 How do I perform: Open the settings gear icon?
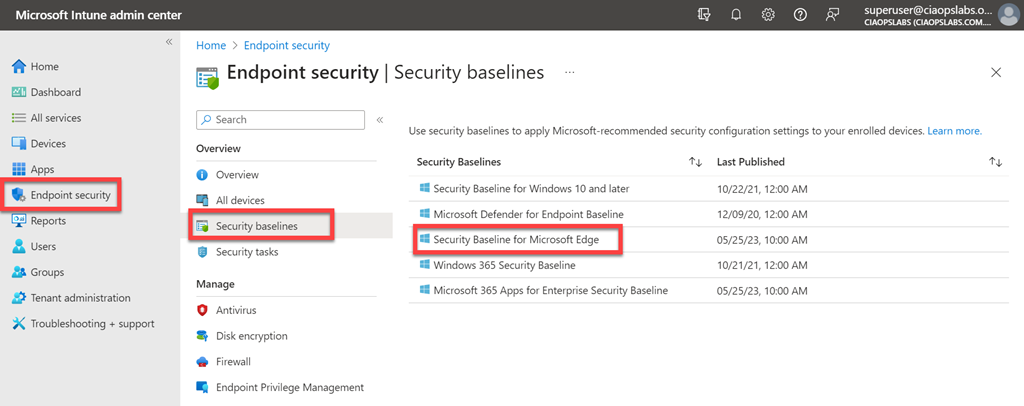pyautogui.click(x=768, y=14)
